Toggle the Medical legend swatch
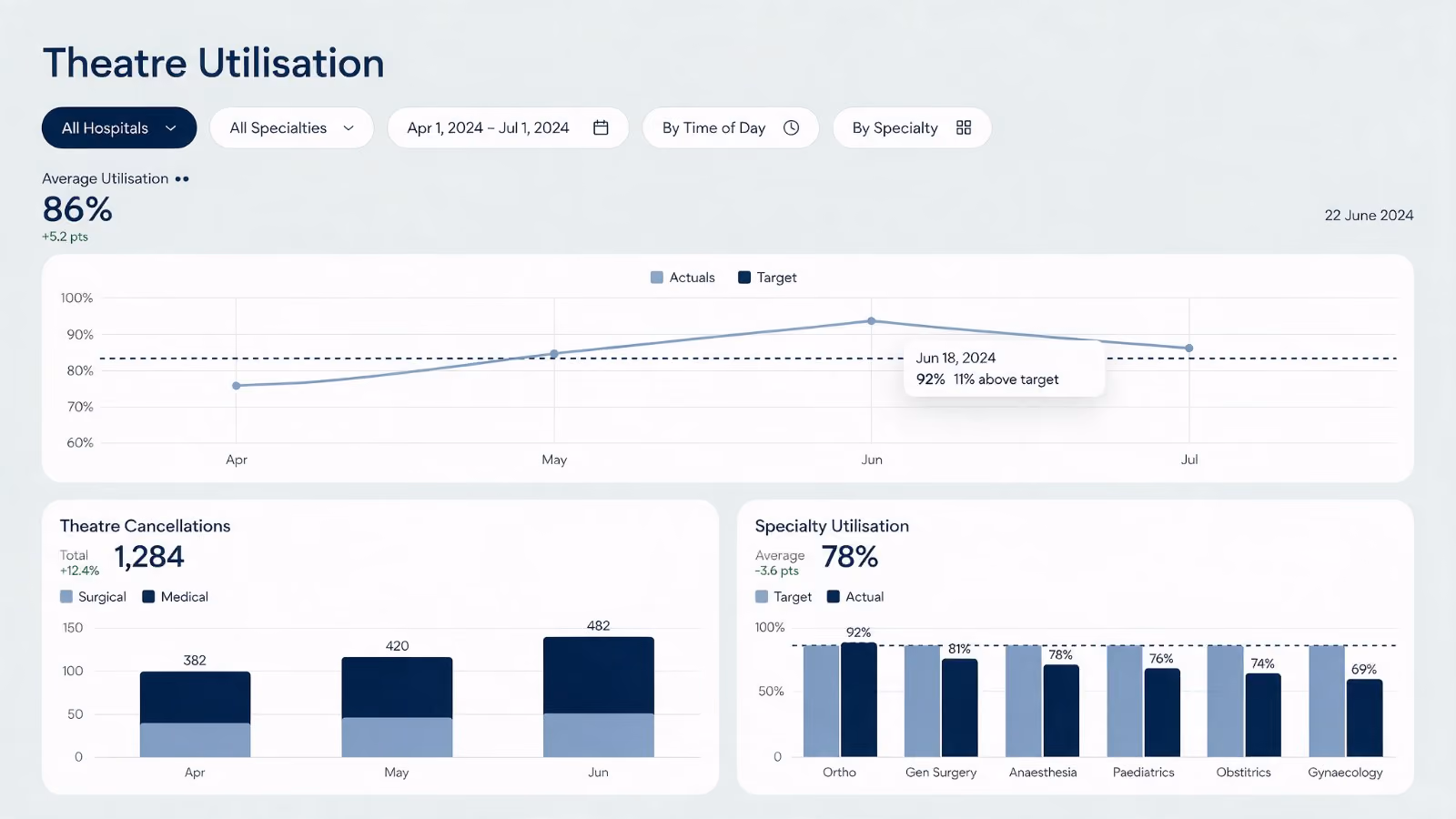Viewport: 1456px width, 819px height. 148,597
